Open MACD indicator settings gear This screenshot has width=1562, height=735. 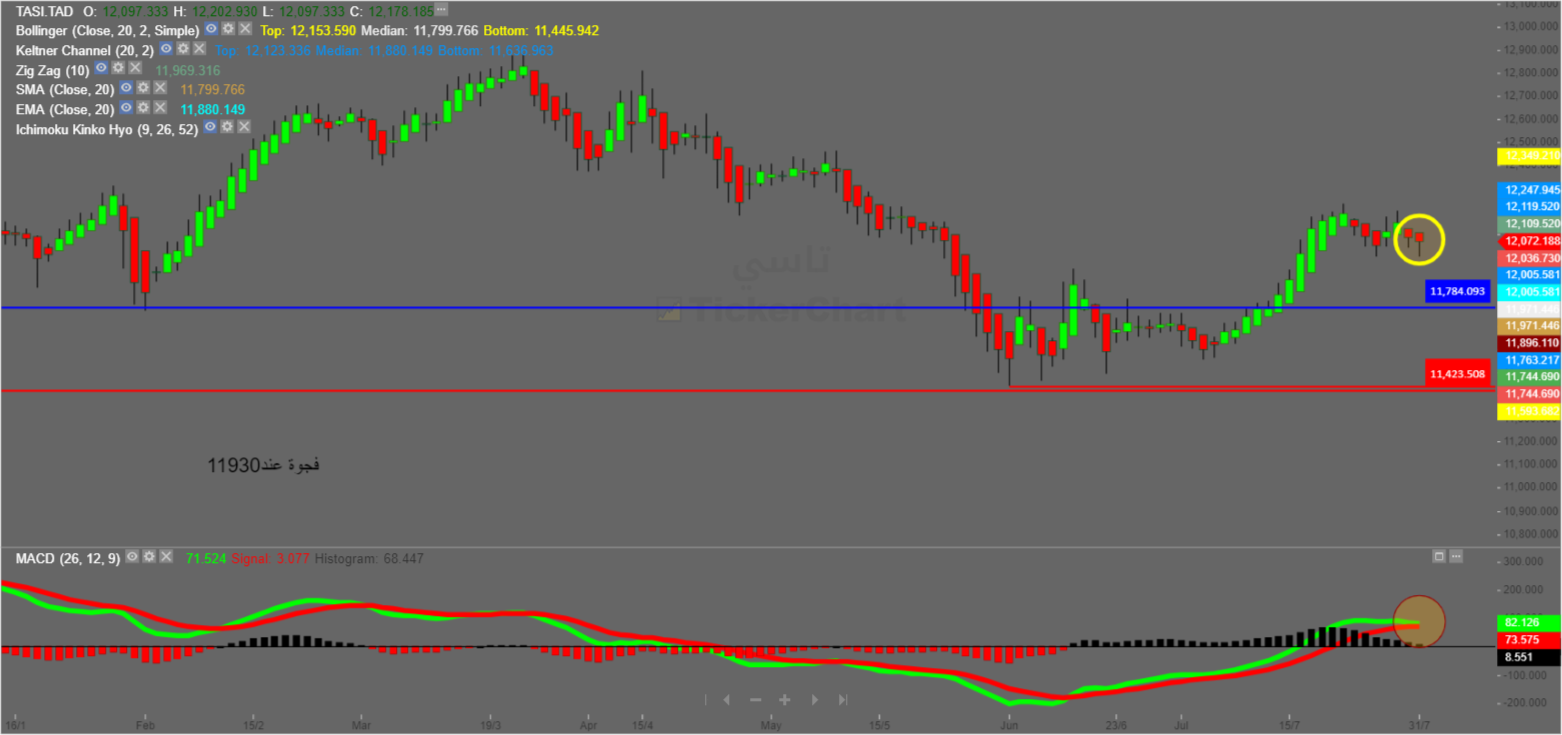tap(149, 556)
